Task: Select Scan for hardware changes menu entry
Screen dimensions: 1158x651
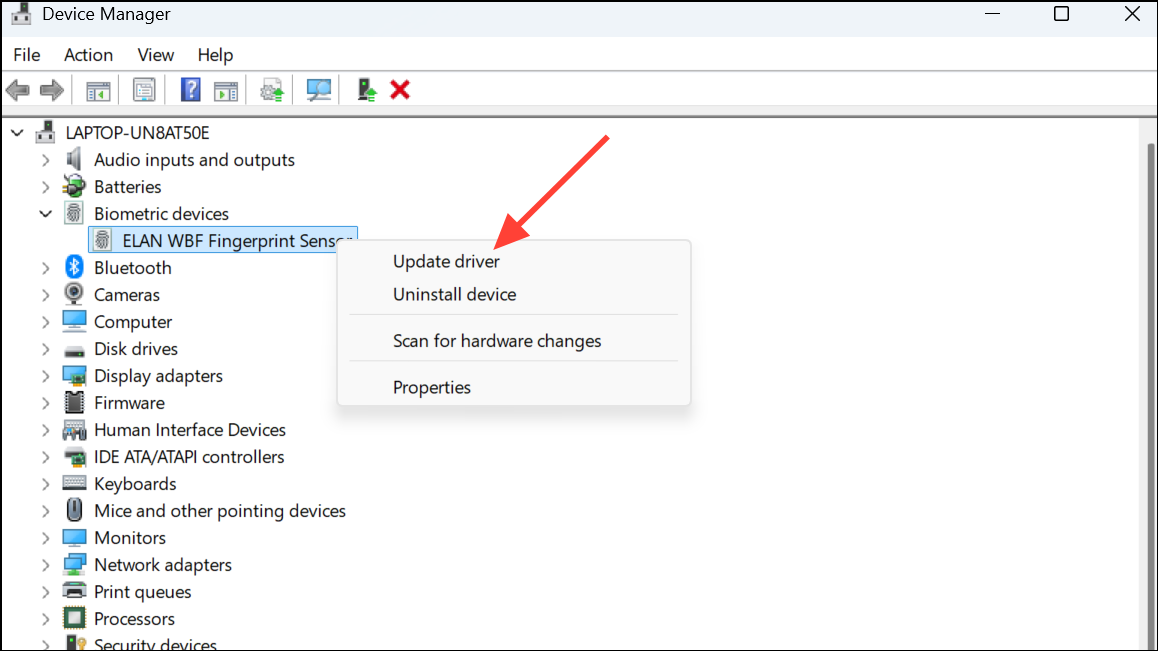Action: pos(497,341)
